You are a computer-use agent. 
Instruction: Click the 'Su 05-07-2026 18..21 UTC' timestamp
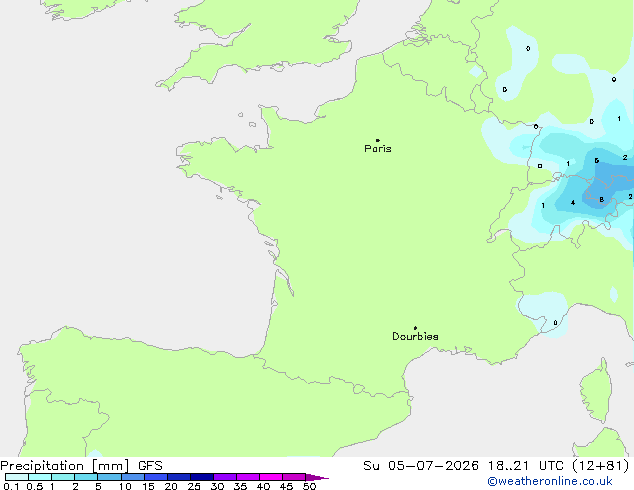[x=463, y=466]
